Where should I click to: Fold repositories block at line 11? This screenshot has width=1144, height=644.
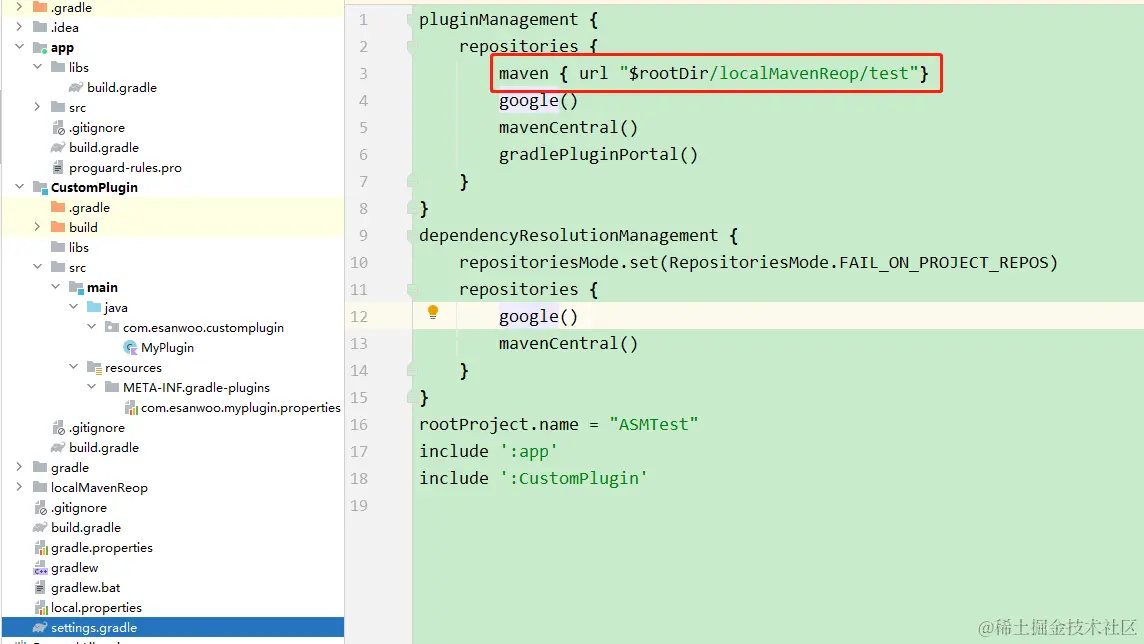(411, 290)
